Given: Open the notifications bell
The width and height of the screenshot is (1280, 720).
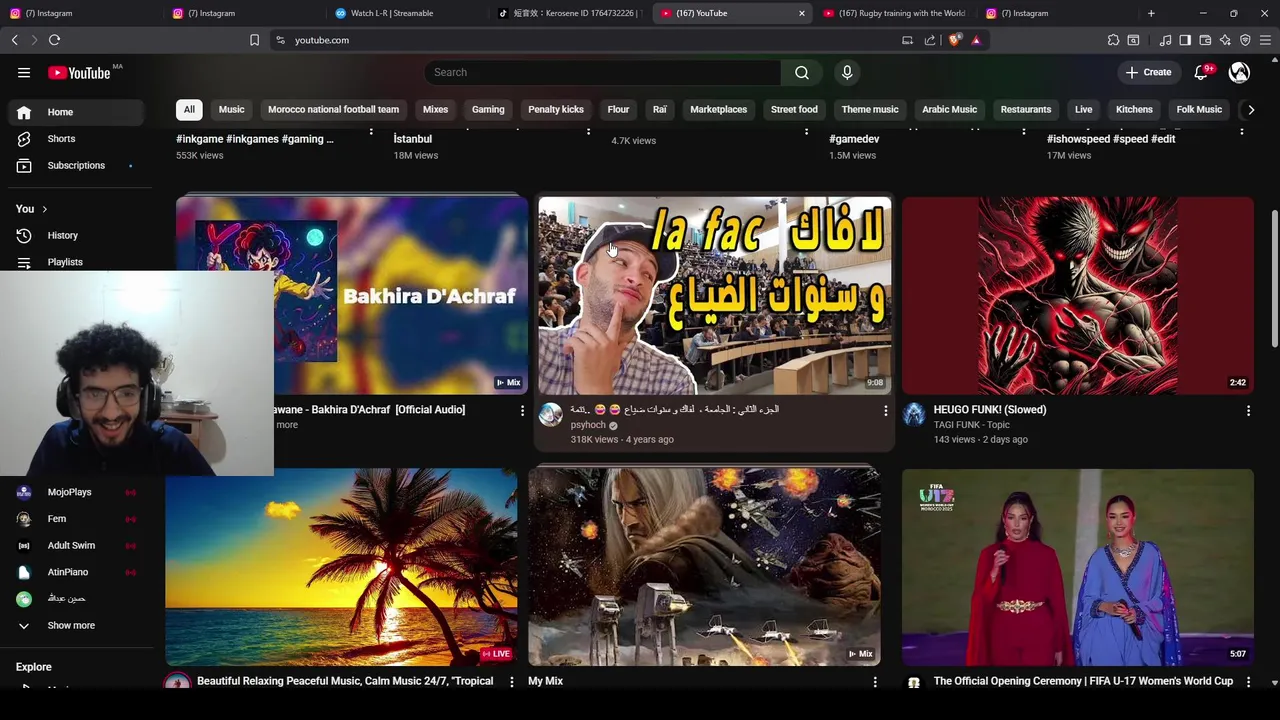Looking at the screenshot, I should tap(1203, 72).
